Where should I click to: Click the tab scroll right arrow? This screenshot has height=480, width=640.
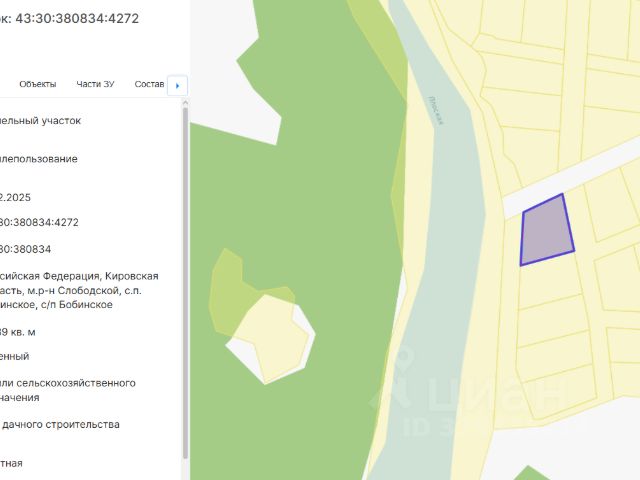pos(178,86)
